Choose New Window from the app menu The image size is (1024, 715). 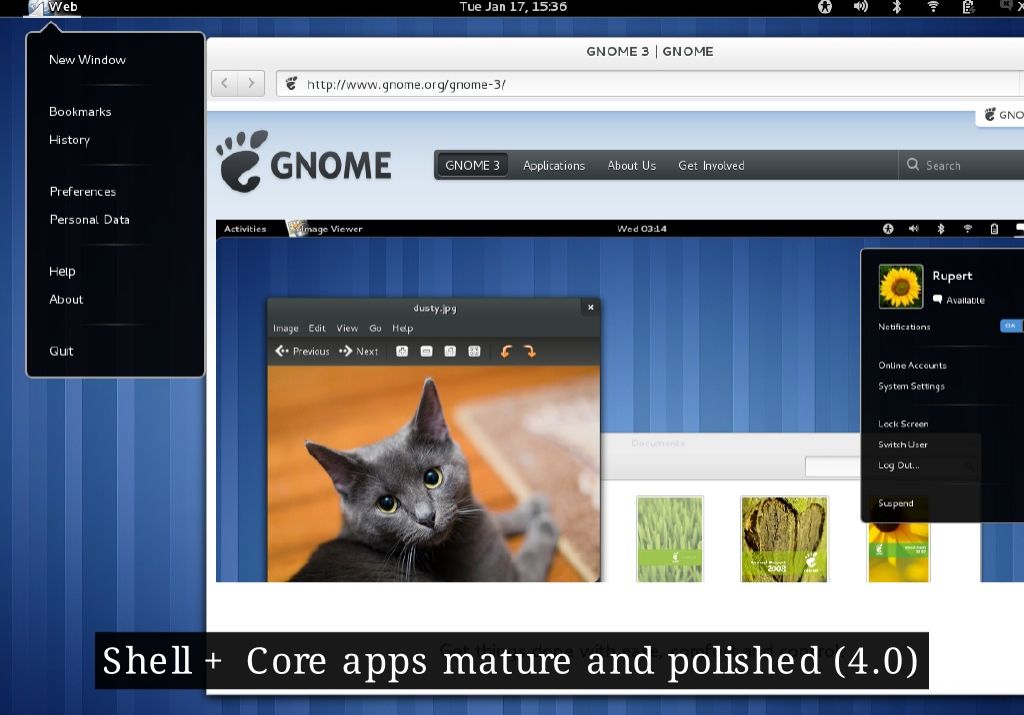pos(88,59)
